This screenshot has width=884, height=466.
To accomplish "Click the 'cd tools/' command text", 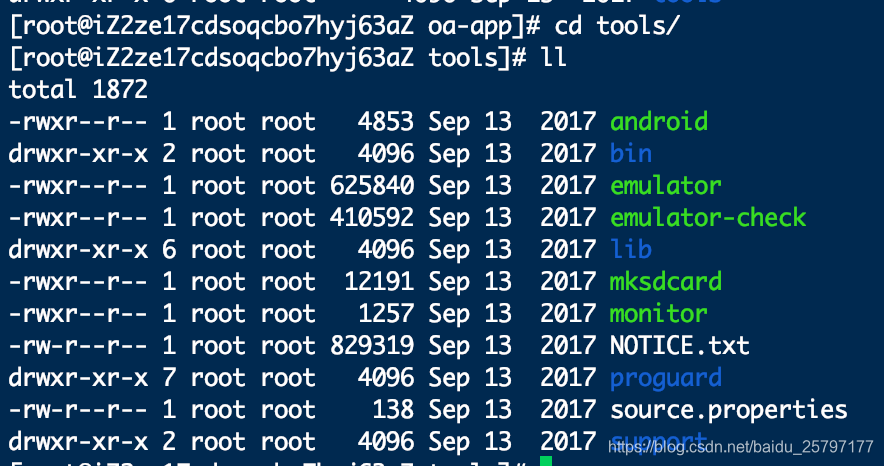I will pyautogui.click(x=617, y=26).
